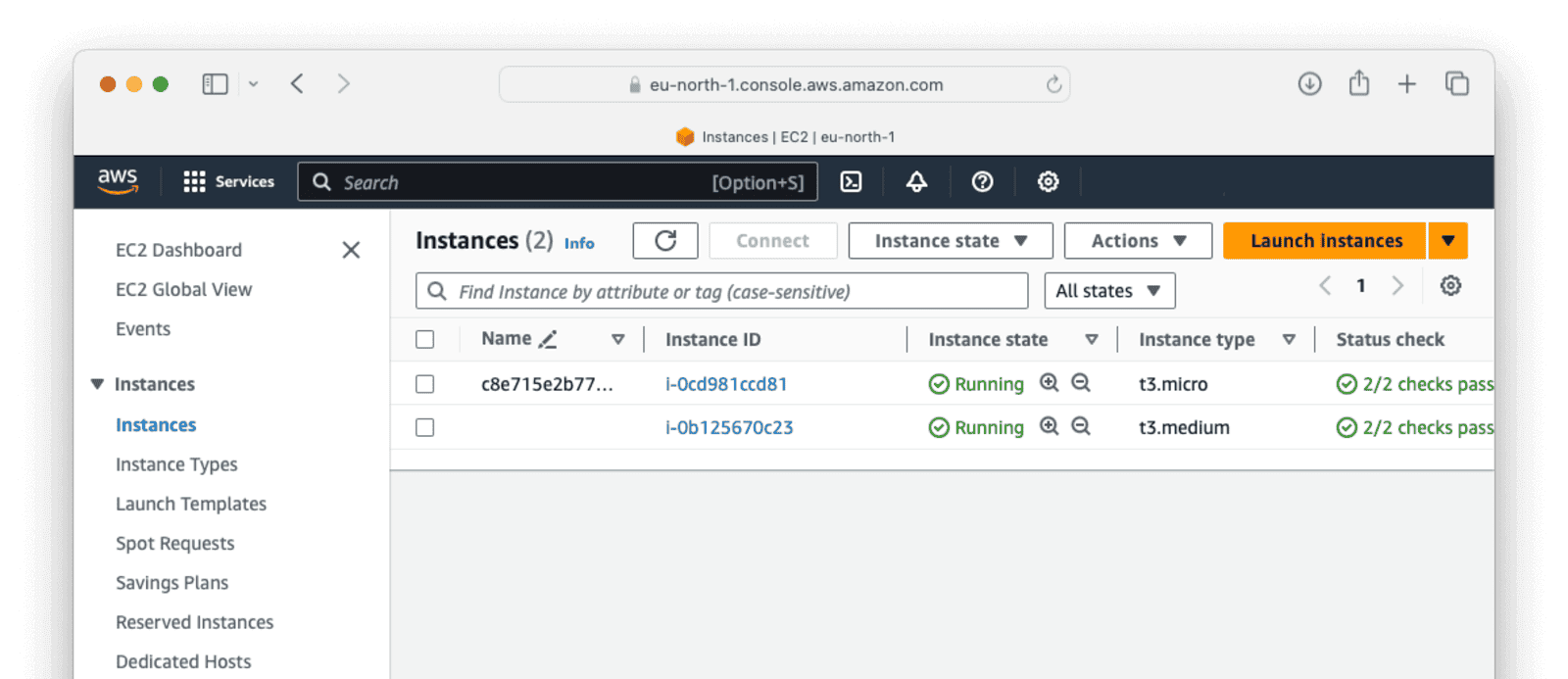Click the Instance ID column header
Image resolution: width=1568 pixels, height=679 pixels.
tap(712, 339)
